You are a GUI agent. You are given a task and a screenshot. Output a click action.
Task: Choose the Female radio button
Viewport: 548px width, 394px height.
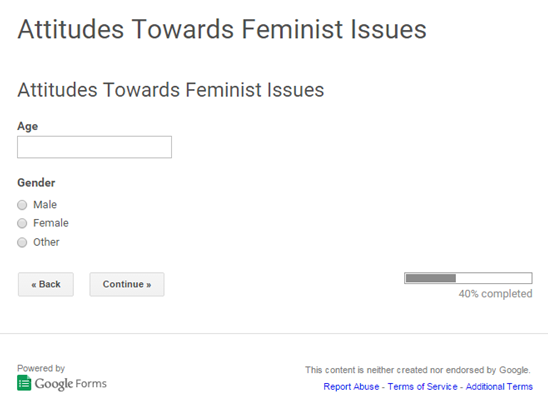click(x=22, y=223)
